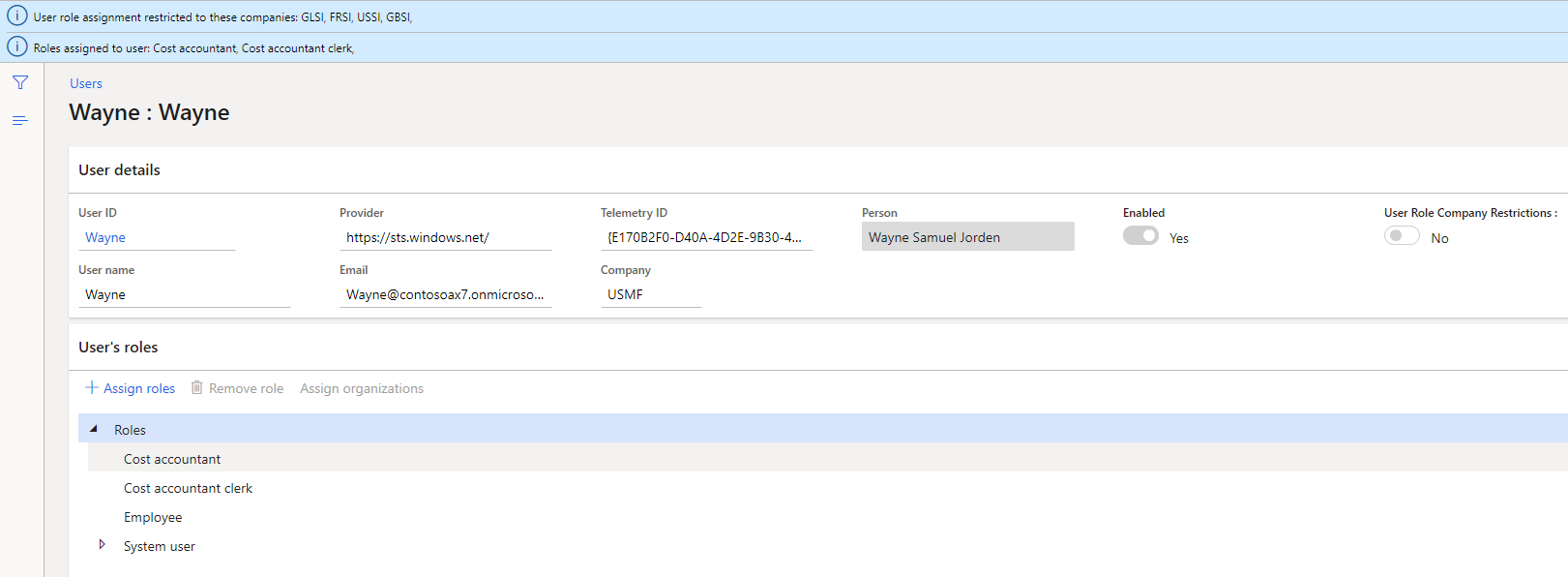This screenshot has height=577, width=1568.
Task: Go back to Users breadcrumb
Action: 86,83
